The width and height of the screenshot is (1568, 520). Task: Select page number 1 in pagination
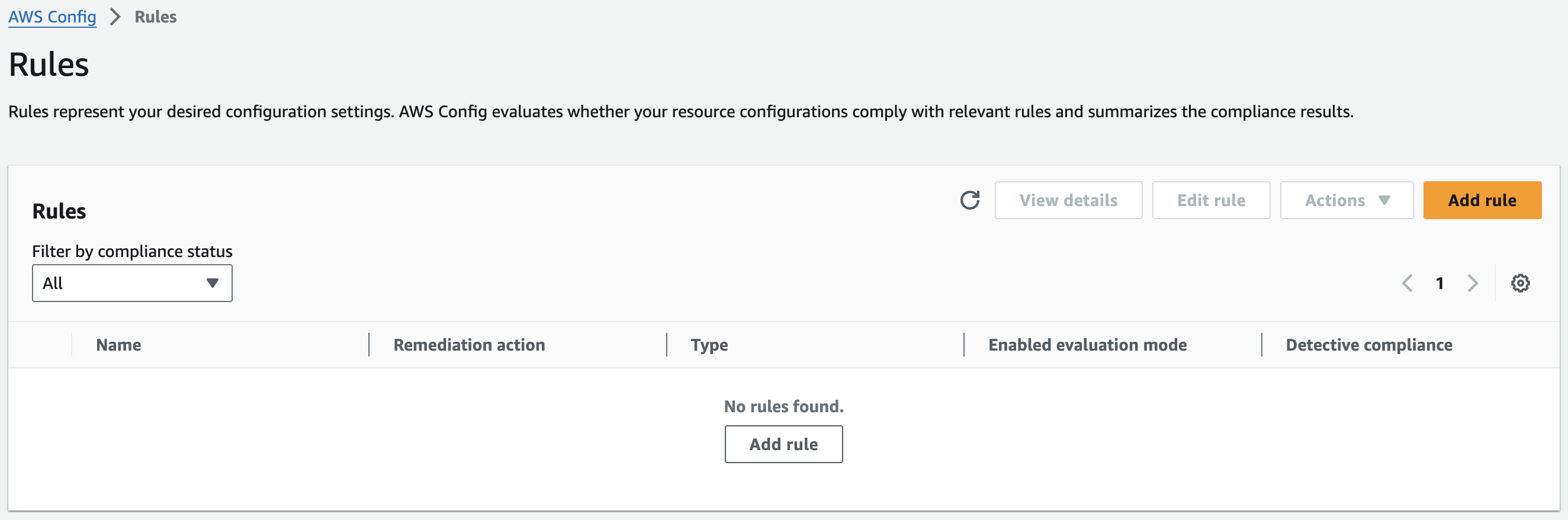click(x=1440, y=283)
